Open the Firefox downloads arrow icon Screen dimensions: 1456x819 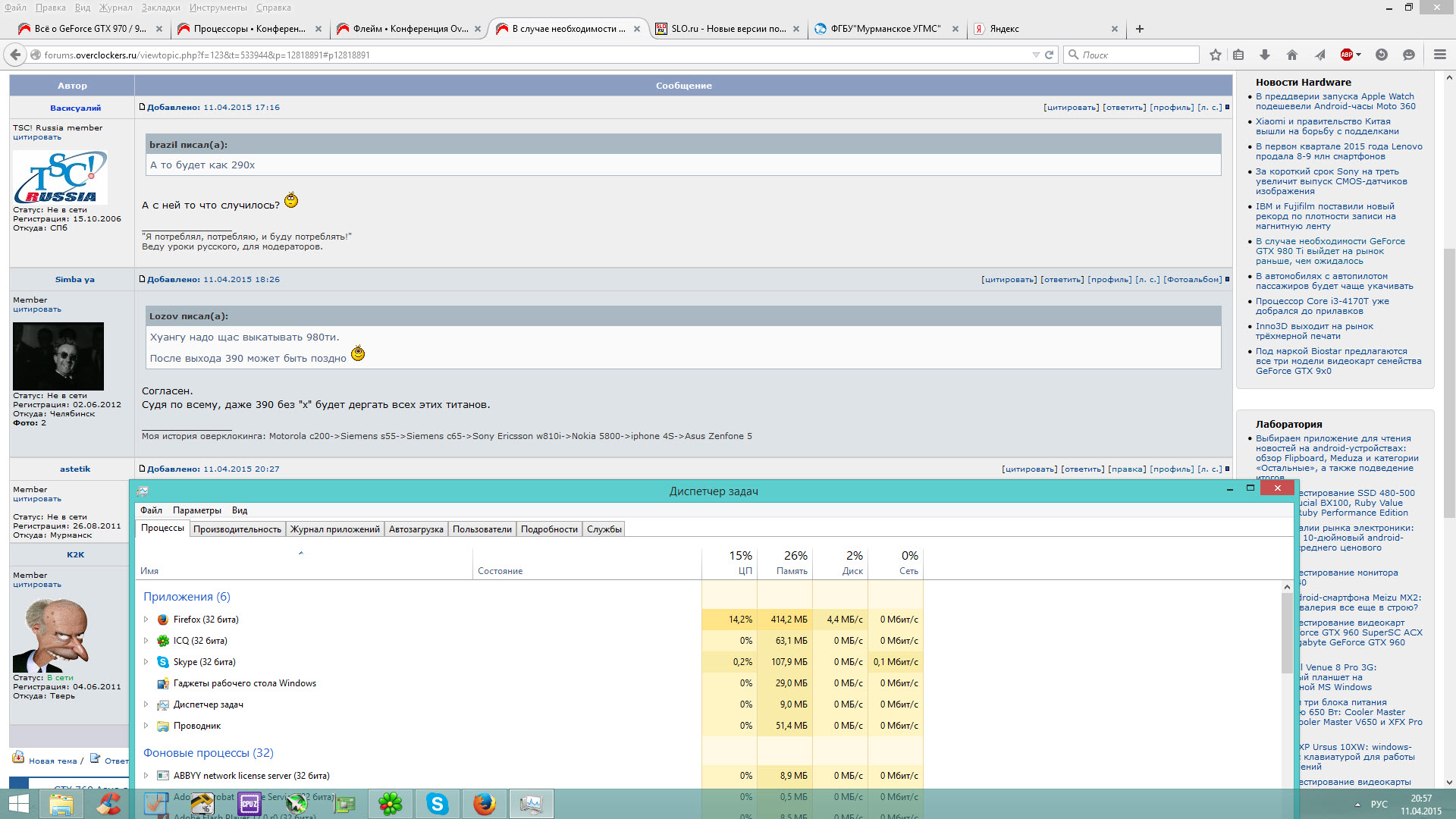pyautogui.click(x=1264, y=55)
